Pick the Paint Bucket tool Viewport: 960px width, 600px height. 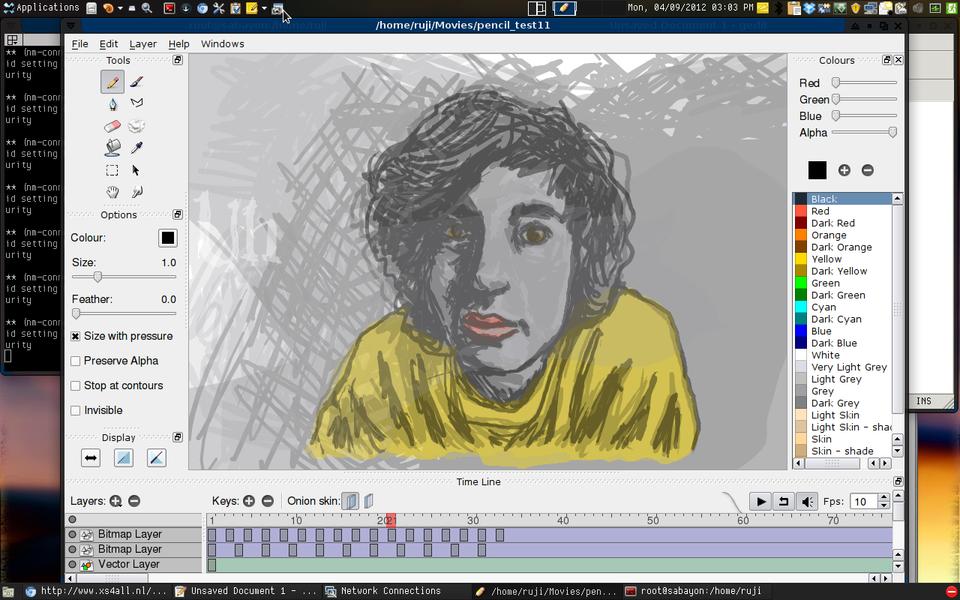(x=112, y=148)
